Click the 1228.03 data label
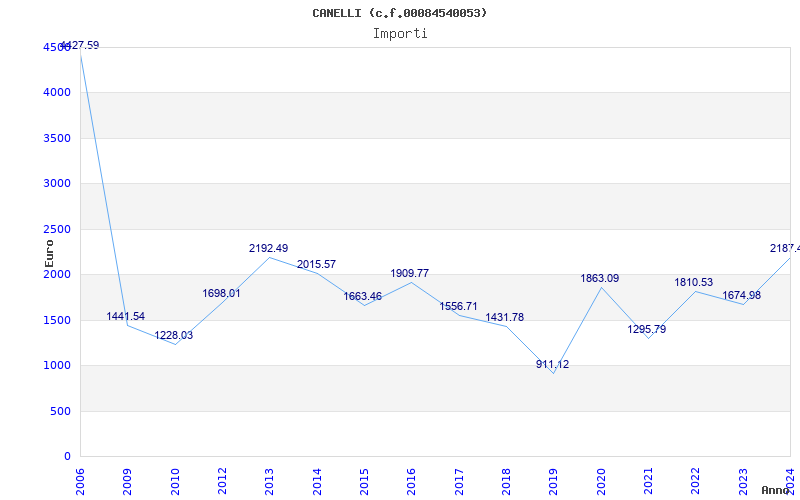 coord(173,336)
